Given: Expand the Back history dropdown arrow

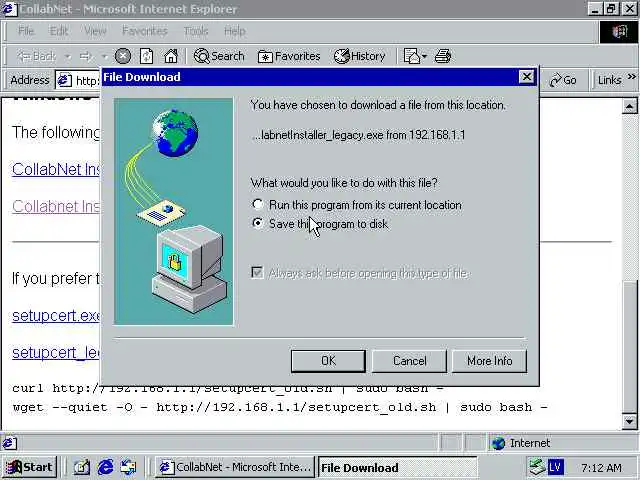Looking at the screenshot, I should pos(68,56).
